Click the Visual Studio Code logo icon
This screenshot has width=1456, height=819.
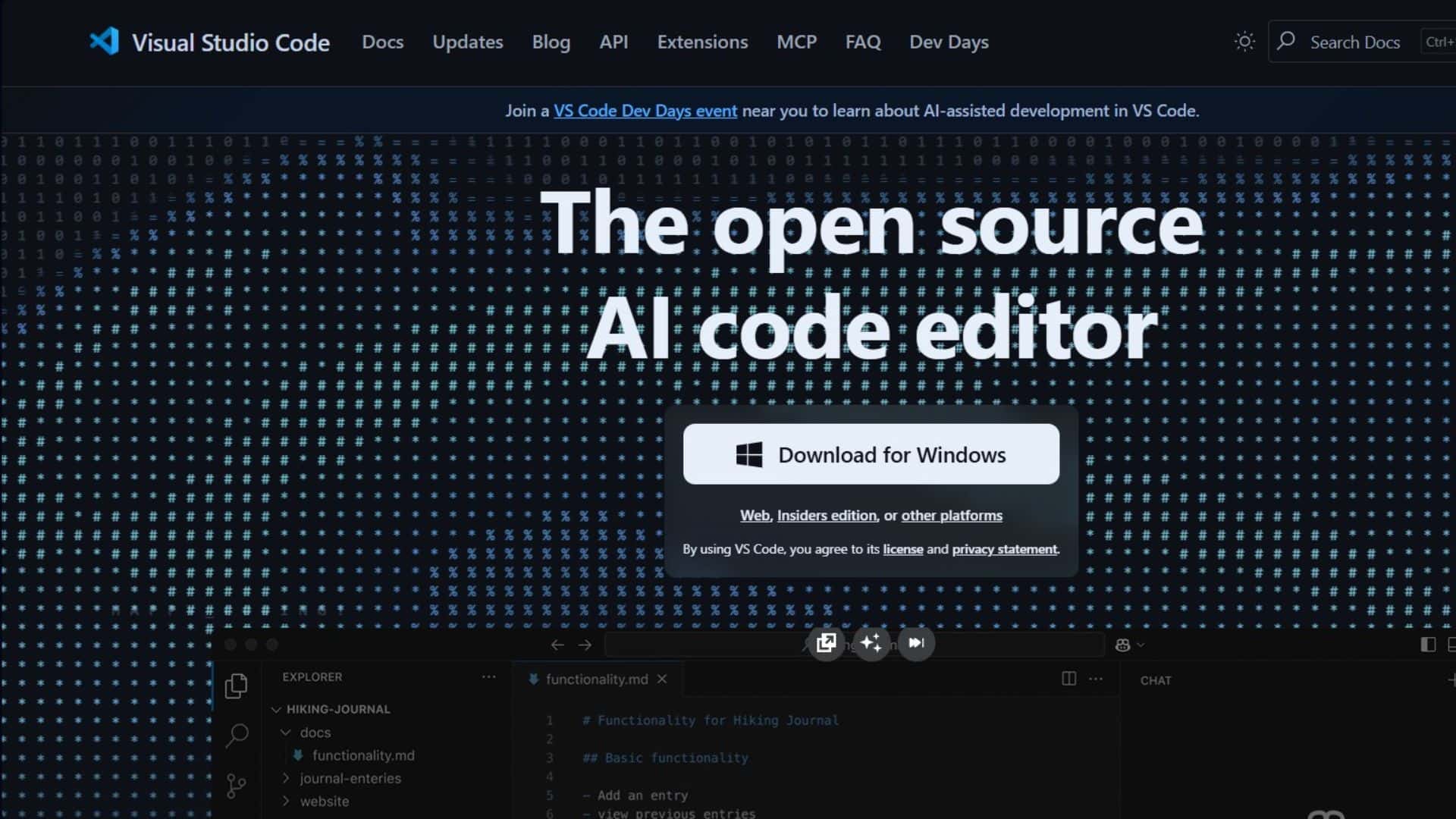104,41
